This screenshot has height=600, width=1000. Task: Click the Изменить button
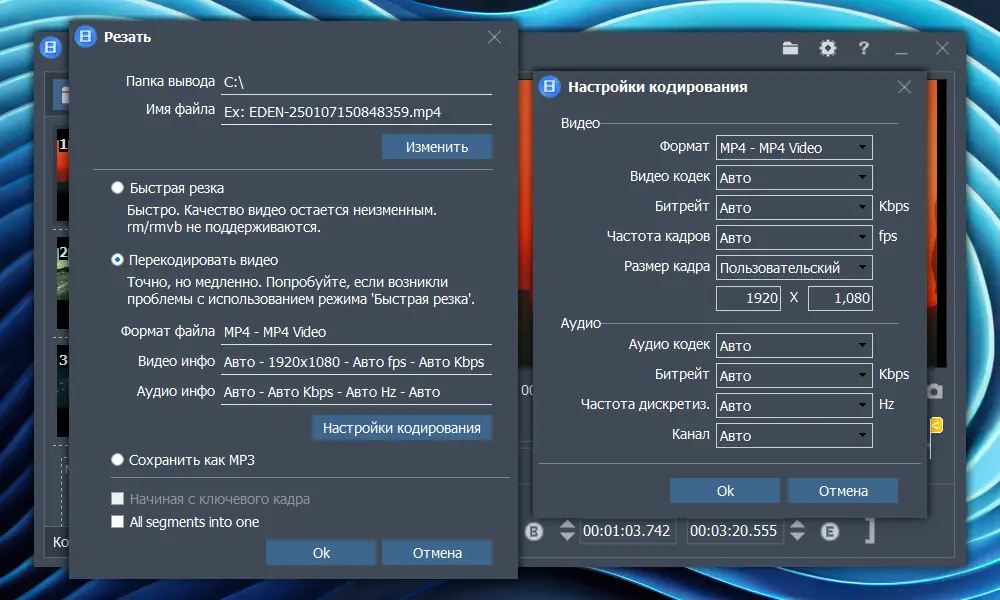point(437,147)
